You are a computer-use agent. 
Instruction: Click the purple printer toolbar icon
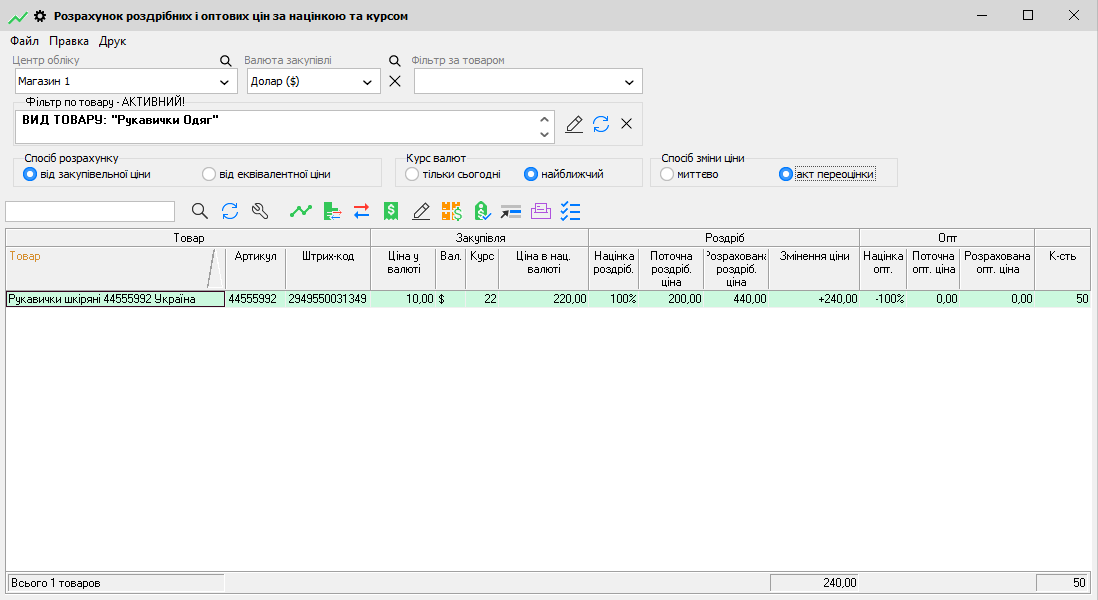[x=541, y=211]
